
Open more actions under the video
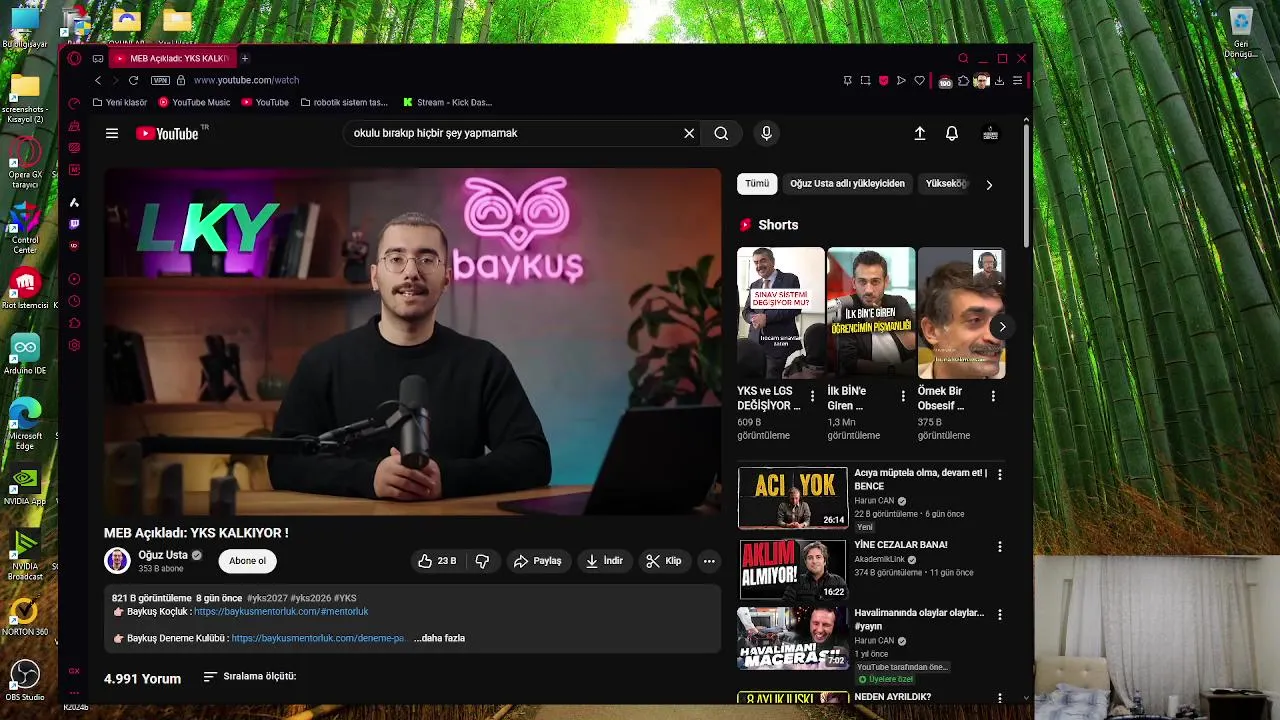tap(709, 561)
